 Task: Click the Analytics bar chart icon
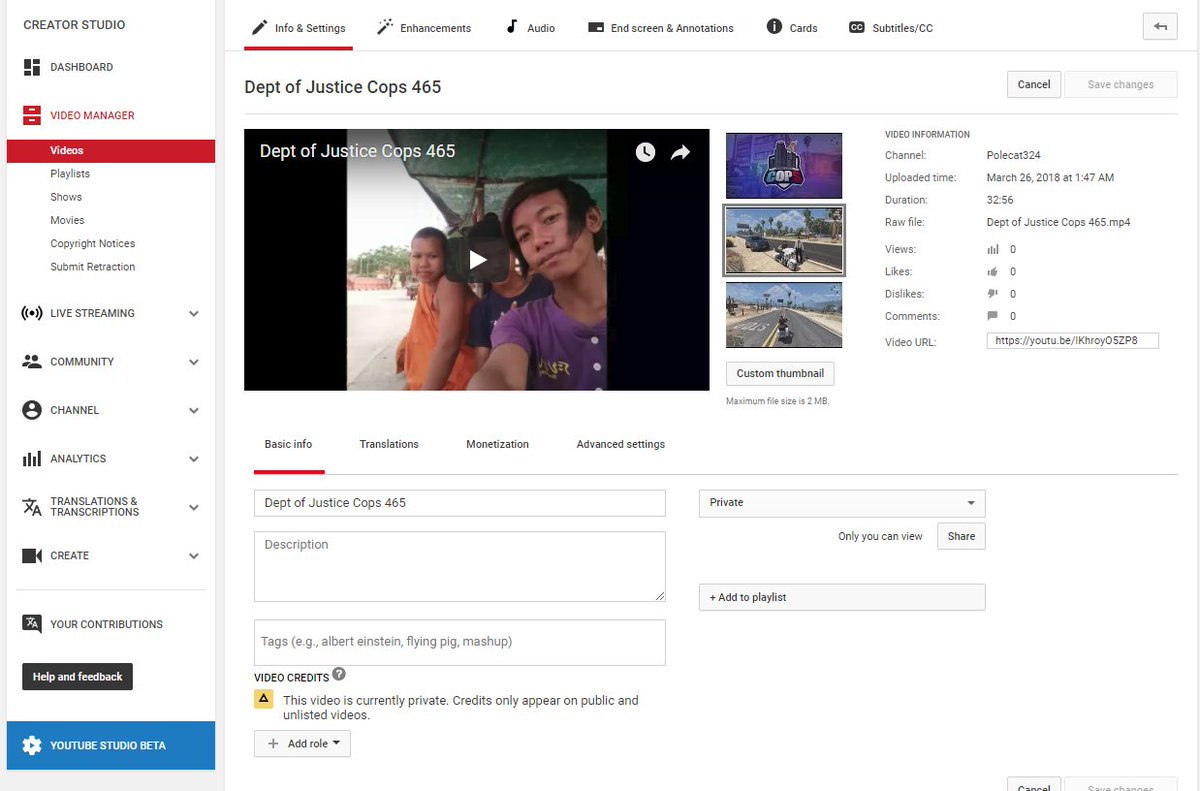pos(32,459)
